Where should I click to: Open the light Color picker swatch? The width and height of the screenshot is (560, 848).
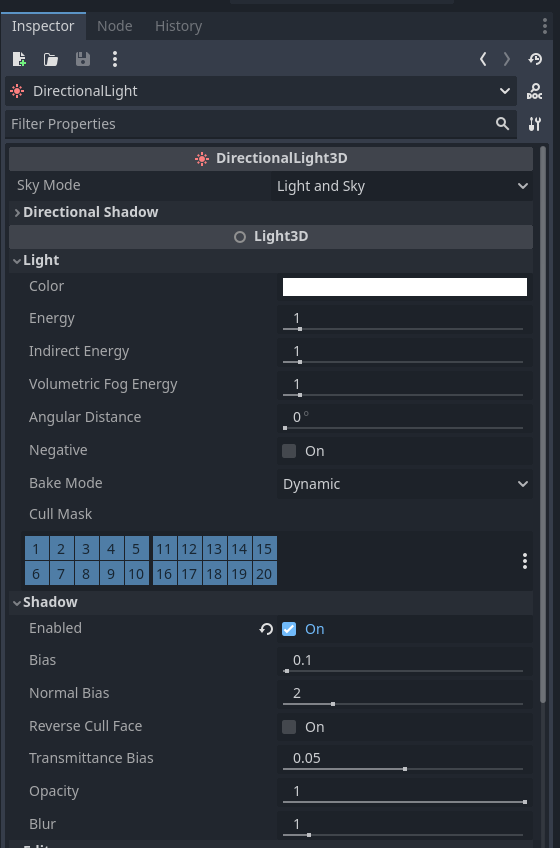[405, 287]
